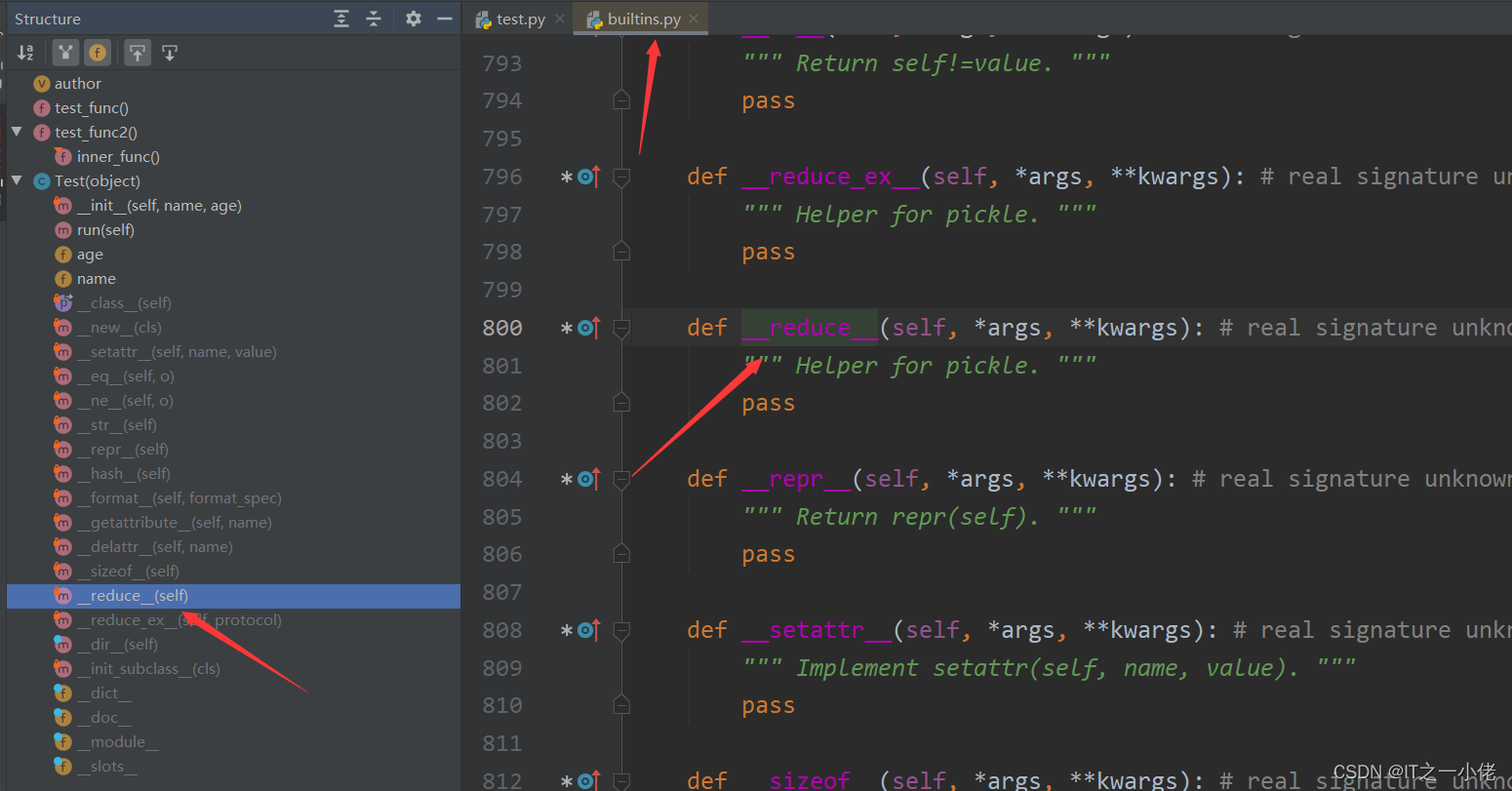Collapse the __reduce_ex__ method using its folding marker

coord(621,177)
